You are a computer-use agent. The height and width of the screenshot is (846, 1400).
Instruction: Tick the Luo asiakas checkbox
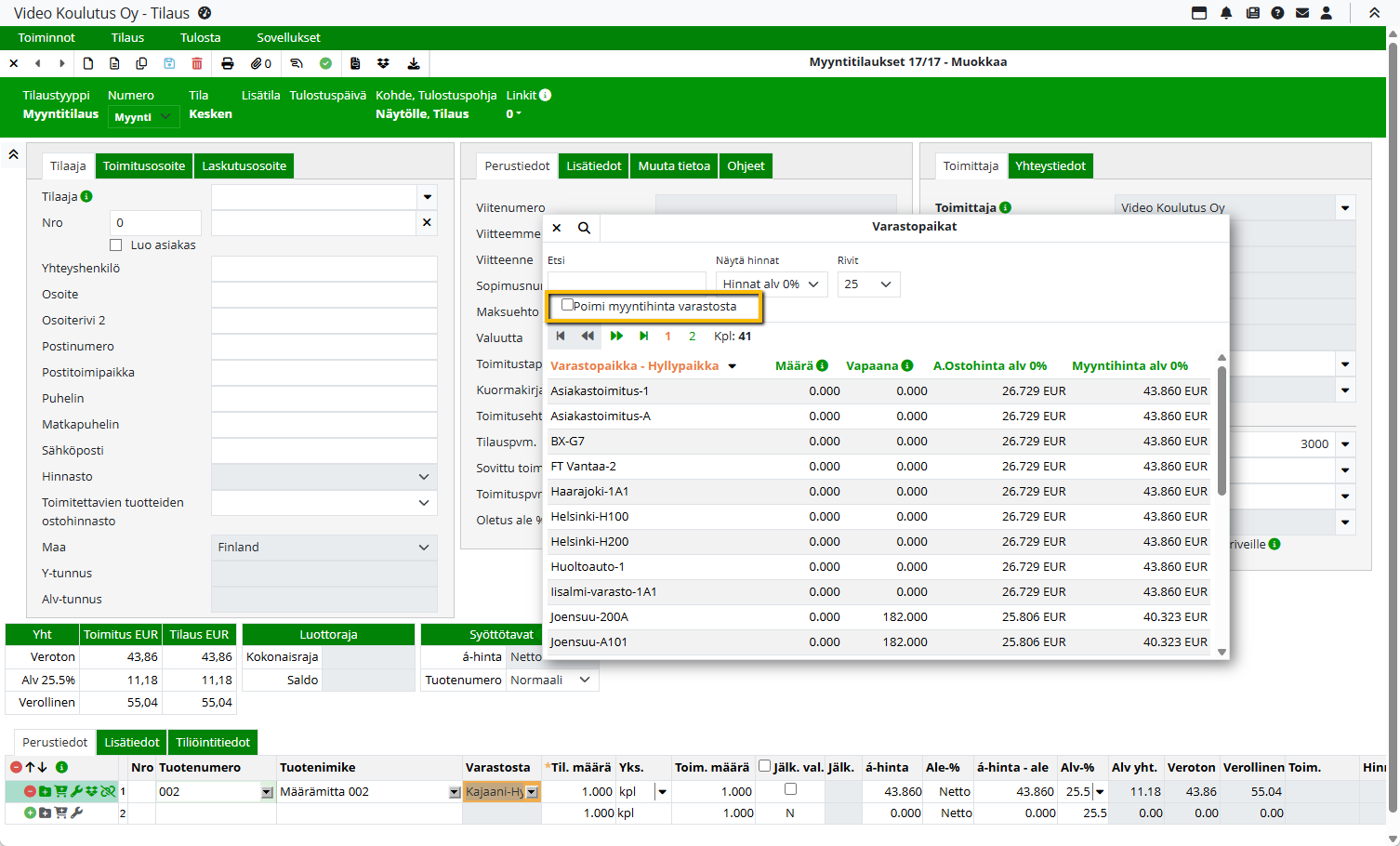tap(116, 245)
